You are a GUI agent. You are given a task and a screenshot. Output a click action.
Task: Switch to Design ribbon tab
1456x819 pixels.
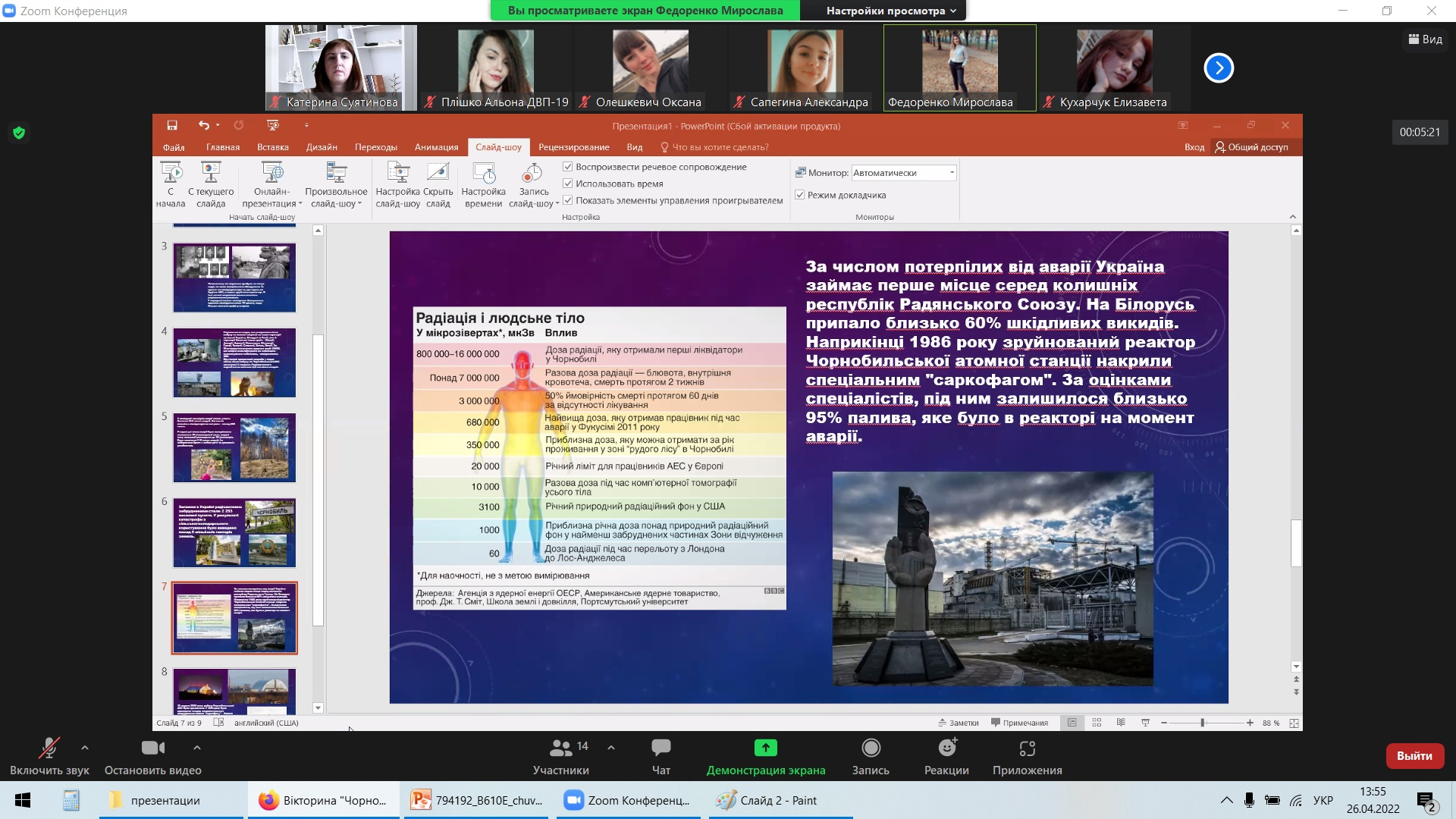322,147
